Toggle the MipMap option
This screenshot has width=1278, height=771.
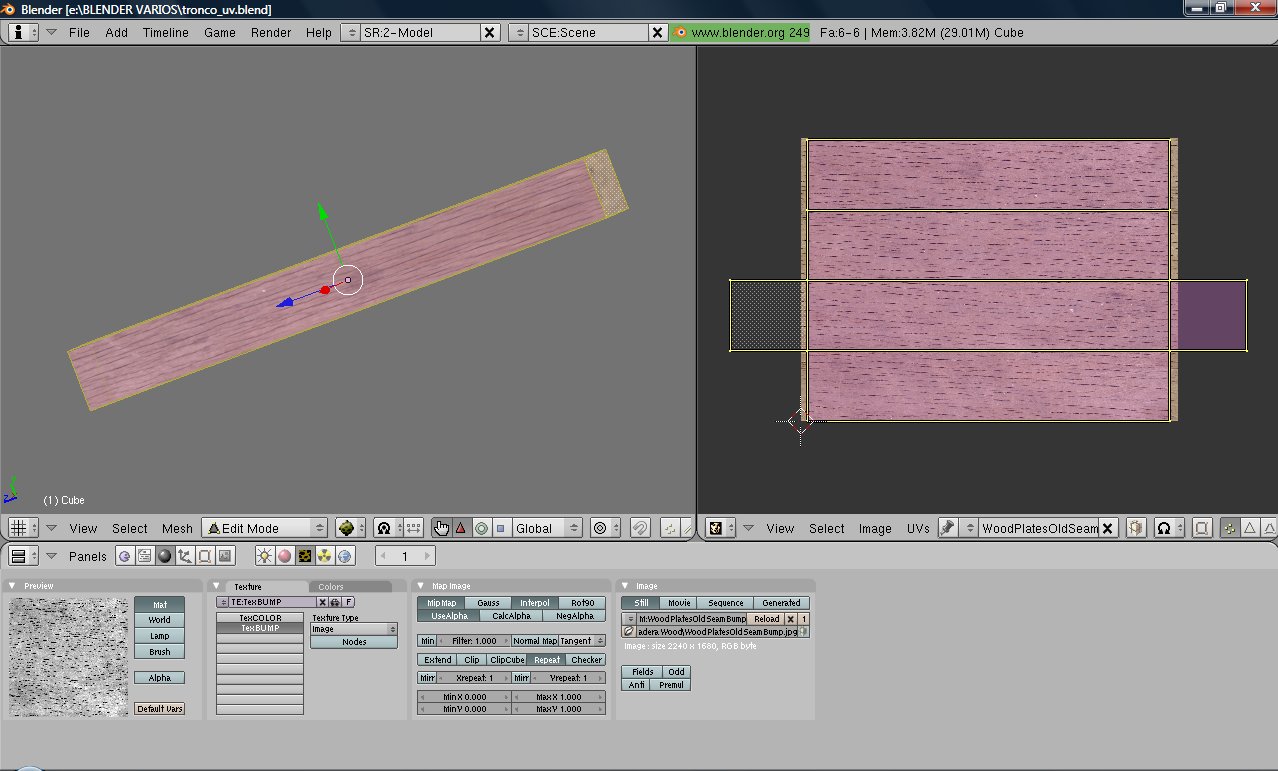click(441, 603)
